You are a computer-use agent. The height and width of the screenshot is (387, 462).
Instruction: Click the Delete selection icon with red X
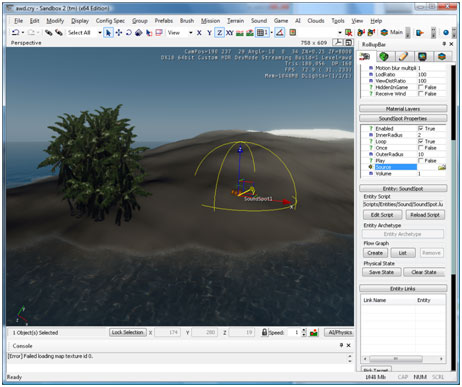[349, 33]
